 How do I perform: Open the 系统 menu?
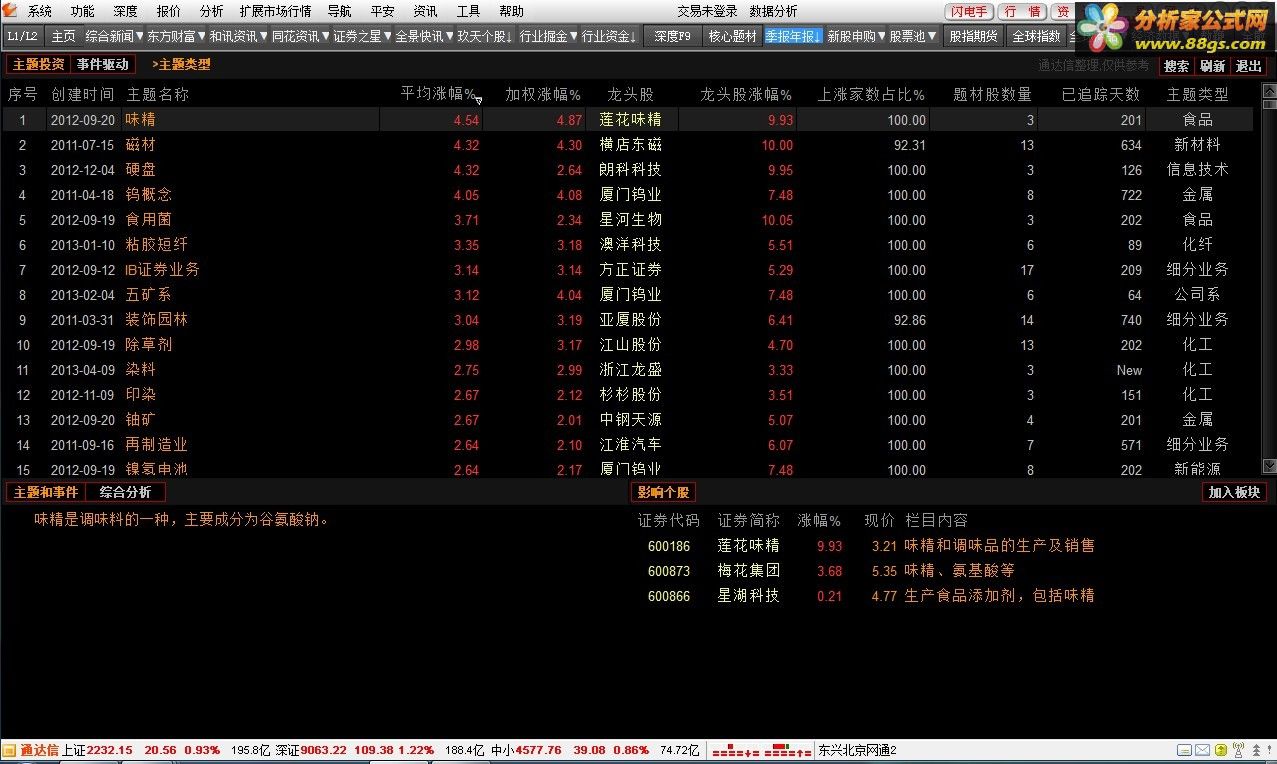[40, 11]
